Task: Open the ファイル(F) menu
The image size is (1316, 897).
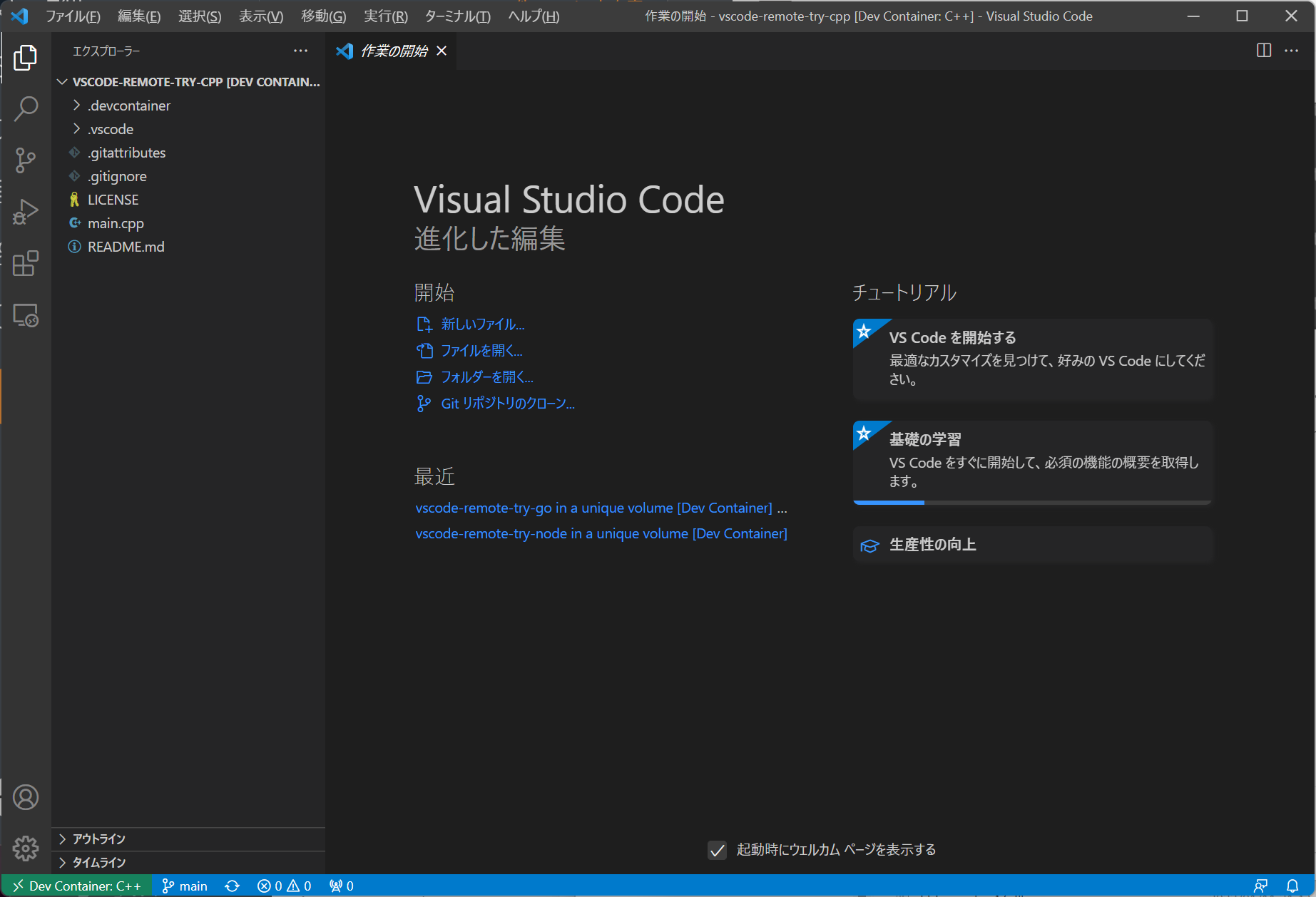Action: click(x=73, y=16)
